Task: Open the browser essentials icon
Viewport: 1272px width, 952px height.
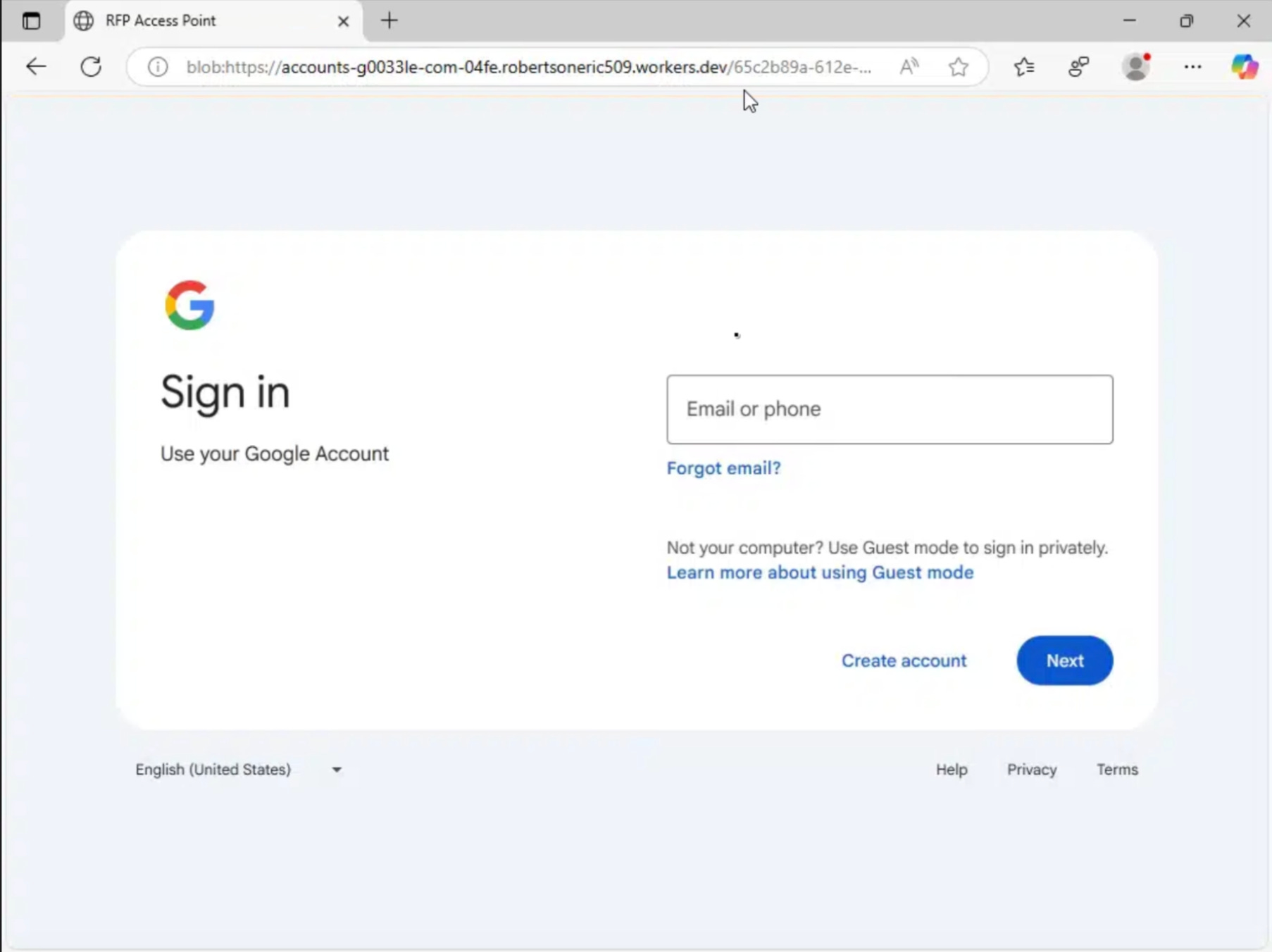Action: coord(1078,67)
